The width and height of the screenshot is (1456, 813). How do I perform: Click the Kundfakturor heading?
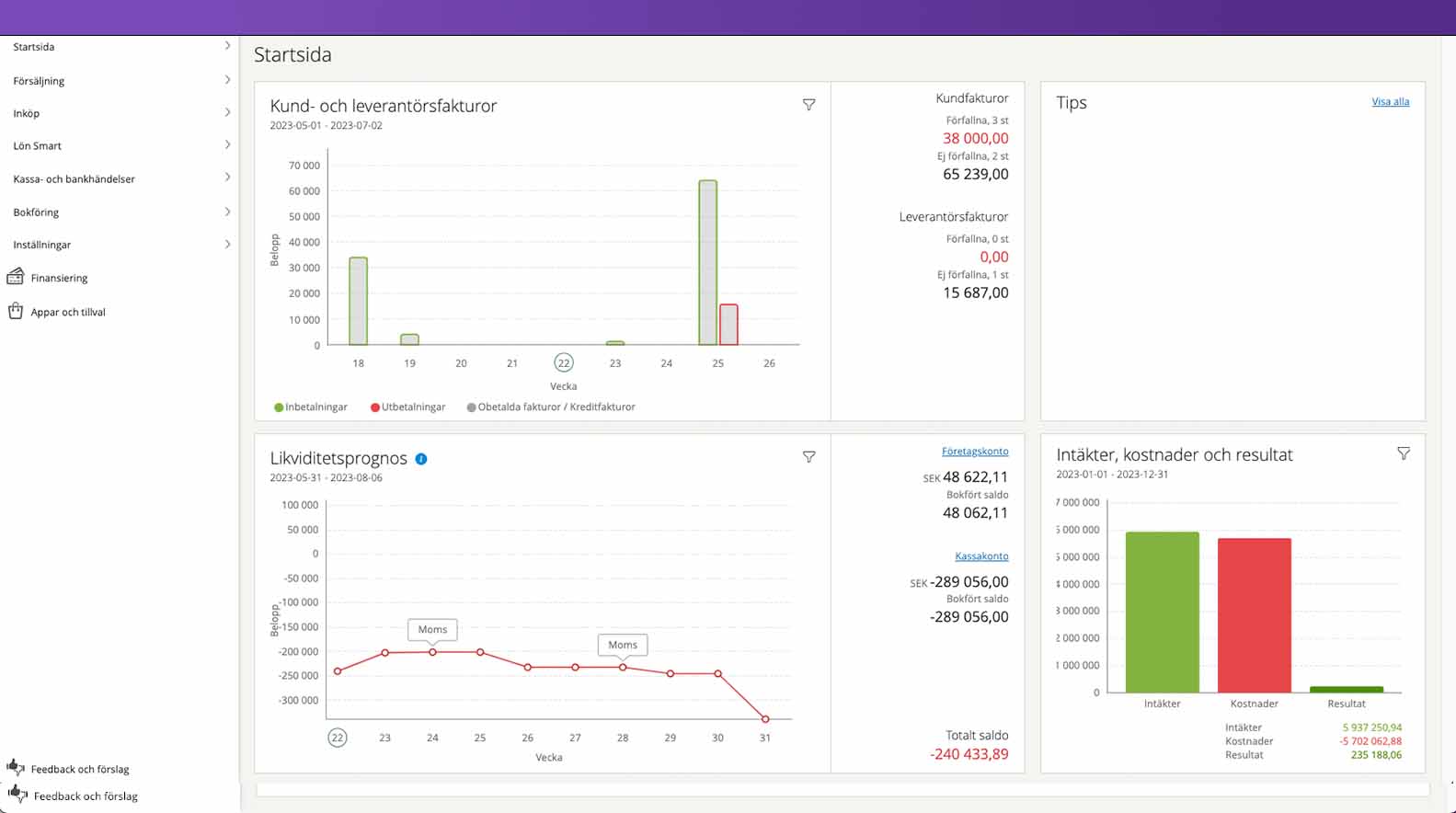[971, 98]
